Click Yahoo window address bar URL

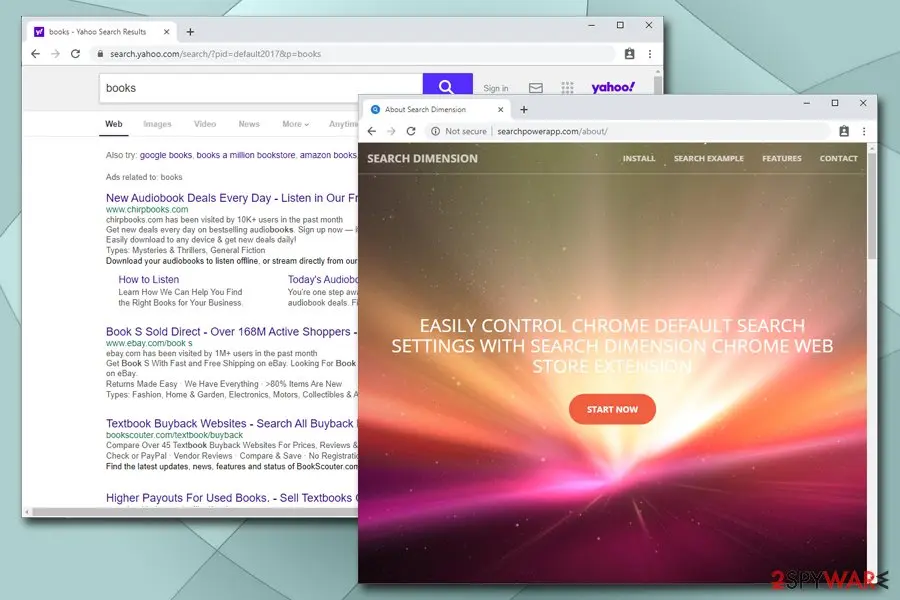pos(215,54)
